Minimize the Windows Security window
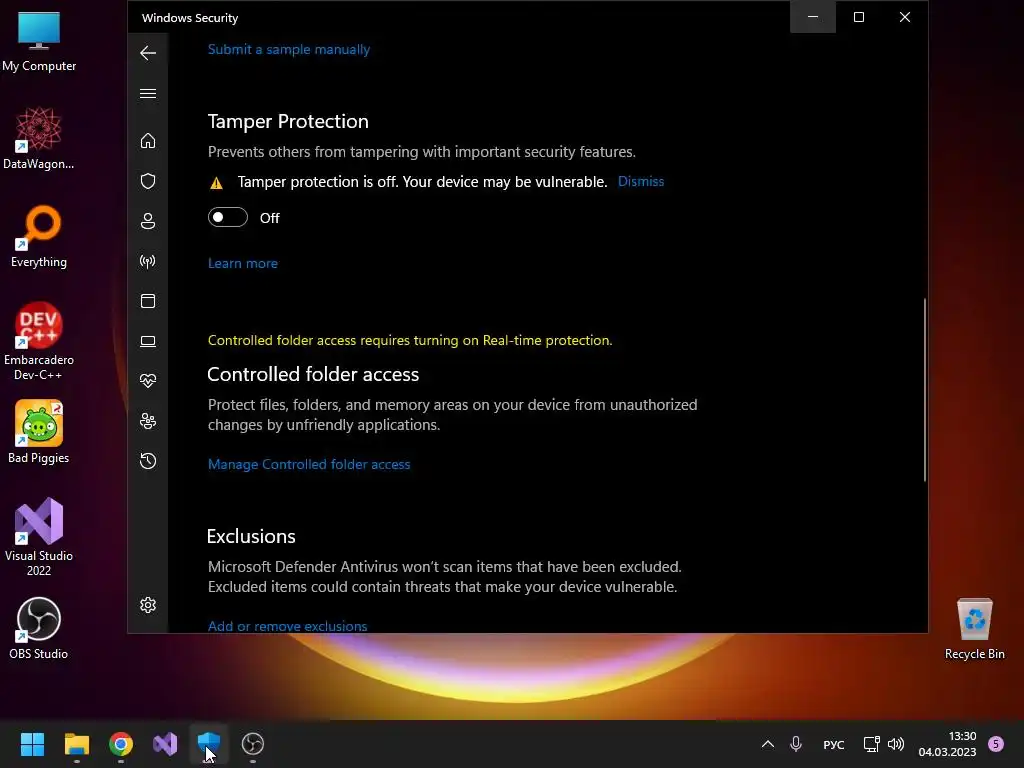 pos(813,17)
